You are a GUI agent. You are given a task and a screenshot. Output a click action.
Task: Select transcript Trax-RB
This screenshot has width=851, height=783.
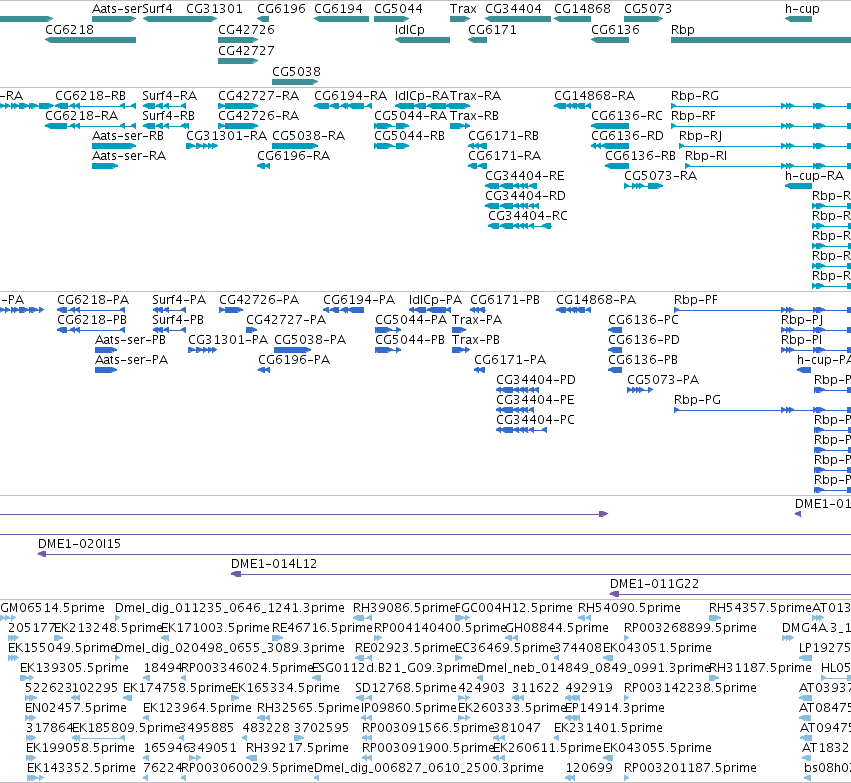460,126
